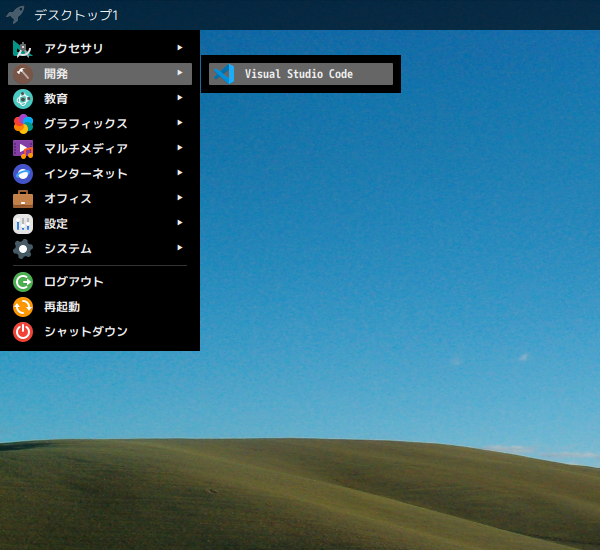
Task: Expand the インターネット submenu arrow
Action: click(x=180, y=173)
